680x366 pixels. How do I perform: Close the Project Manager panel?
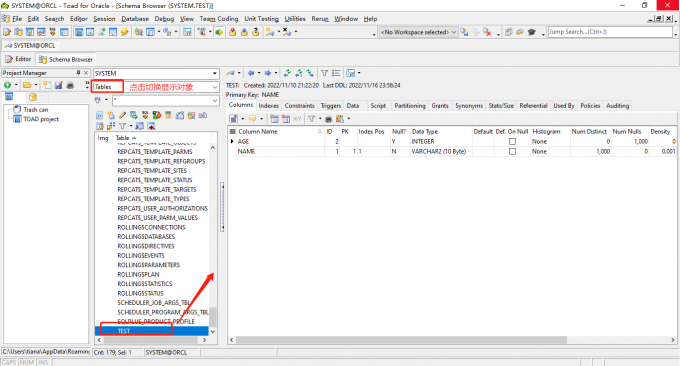[x=86, y=73]
